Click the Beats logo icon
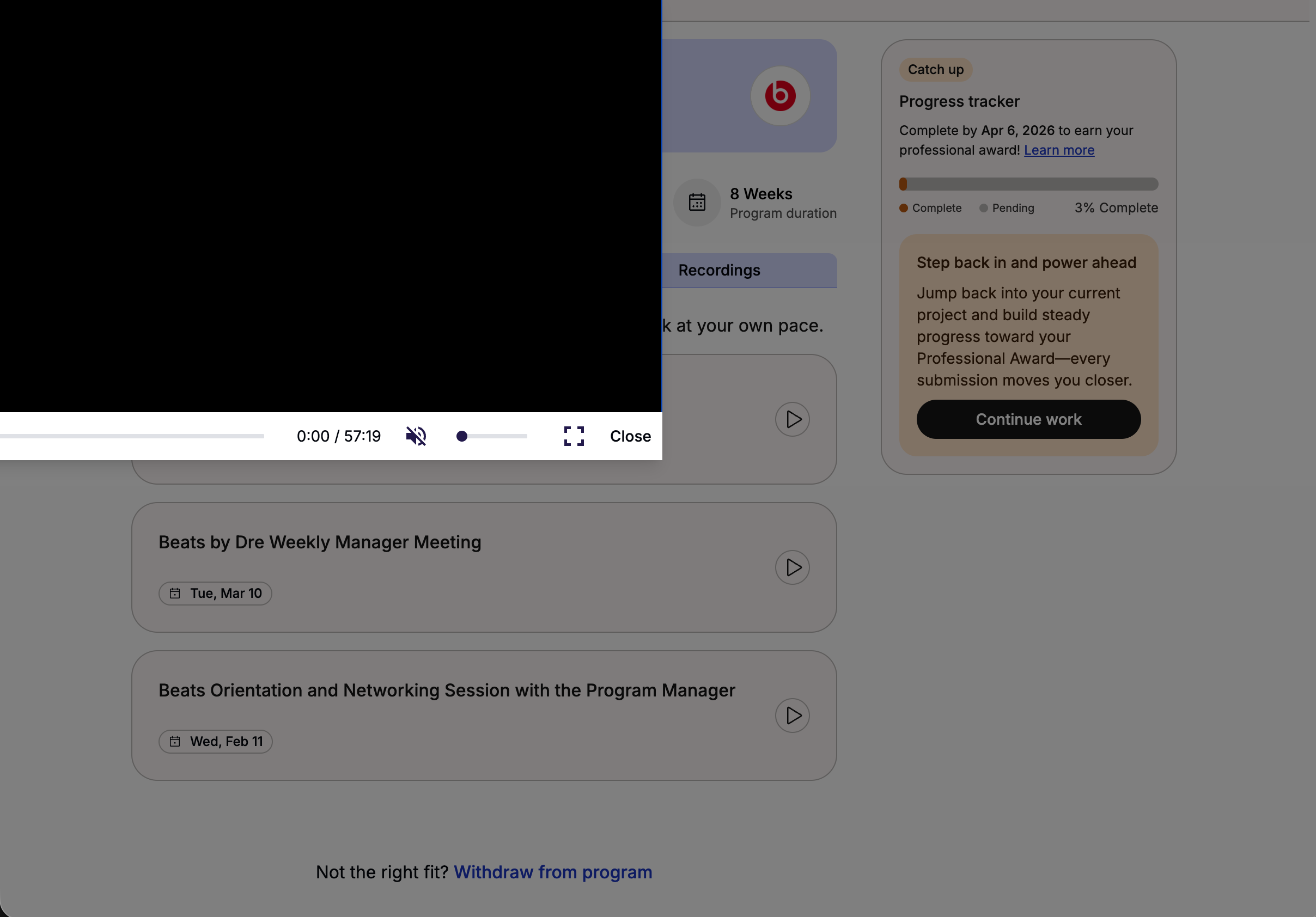Viewport: 1316px width, 917px height. [781, 96]
